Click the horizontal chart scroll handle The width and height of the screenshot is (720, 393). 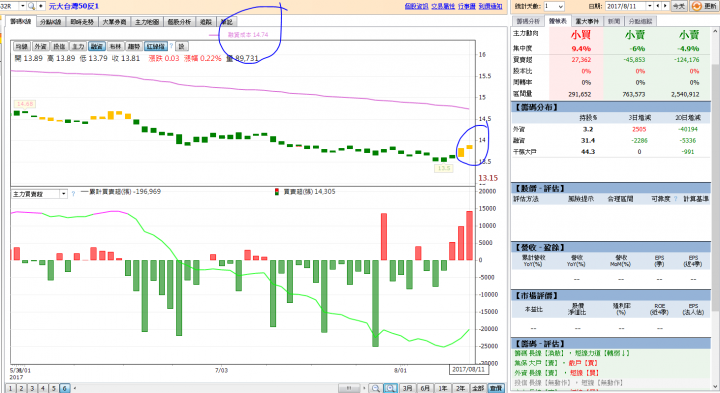click(349, 388)
